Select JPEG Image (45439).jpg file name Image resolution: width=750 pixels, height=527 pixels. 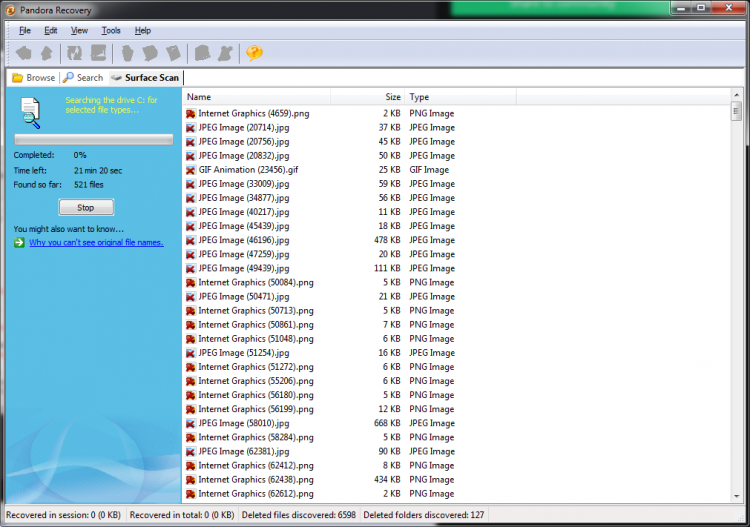pyautogui.click(x=244, y=226)
